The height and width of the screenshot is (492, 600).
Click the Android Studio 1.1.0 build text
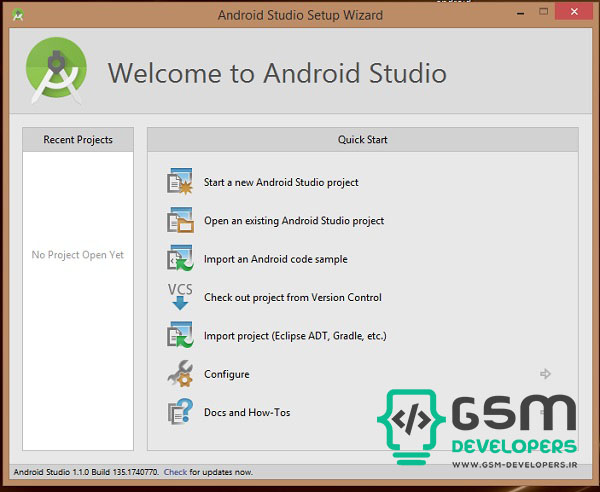(x=86, y=472)
